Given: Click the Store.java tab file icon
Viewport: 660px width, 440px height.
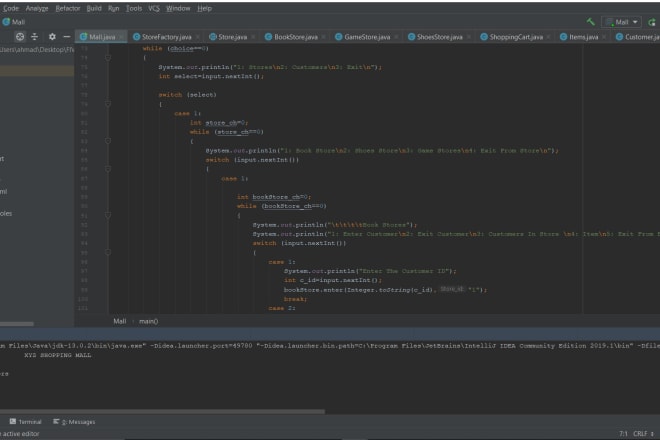Looking at the screenshot, I should (x=213, y=37).
